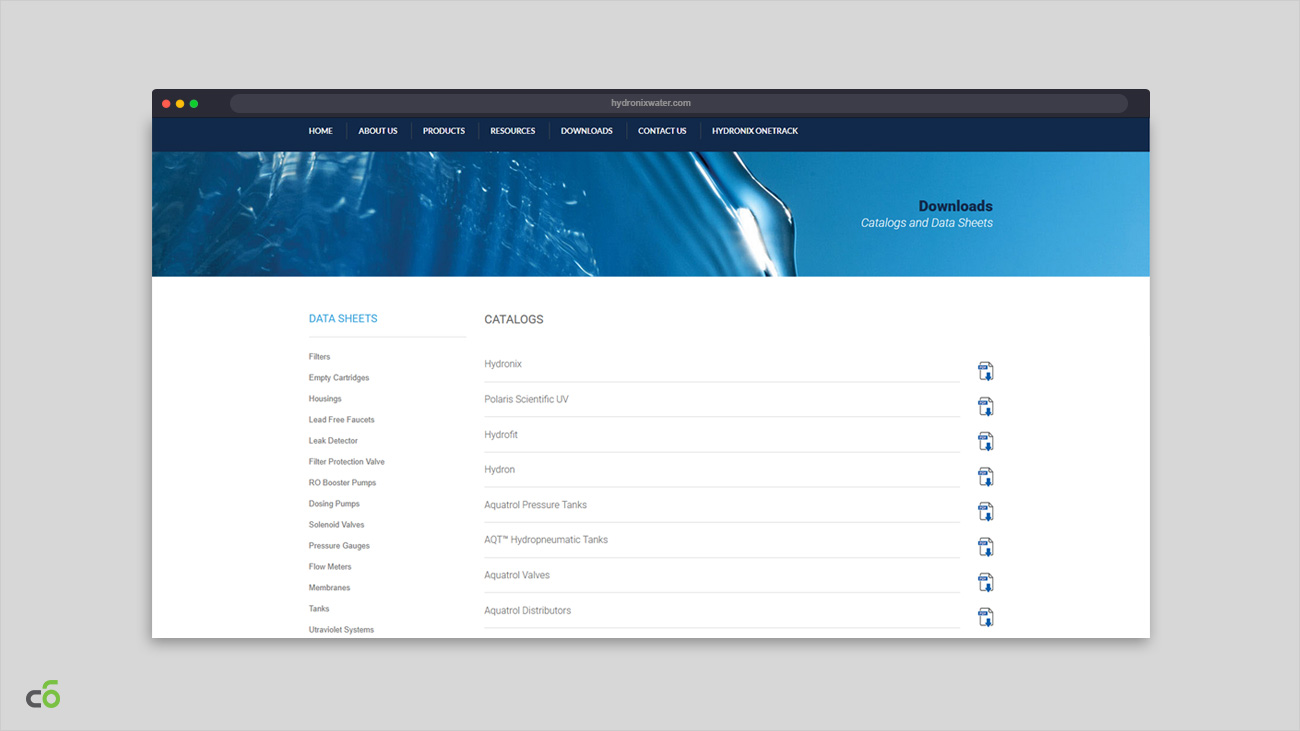Image resolution: width=1300 pixels, height=731 pixels.
Task: Download the Hydron catalog via its icon
Action: pos(985,476)
